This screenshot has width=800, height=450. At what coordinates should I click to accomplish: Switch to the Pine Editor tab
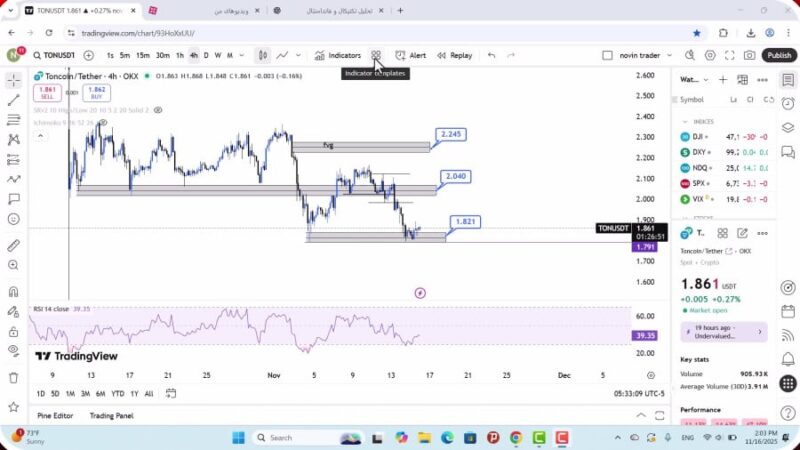(55, 415)
